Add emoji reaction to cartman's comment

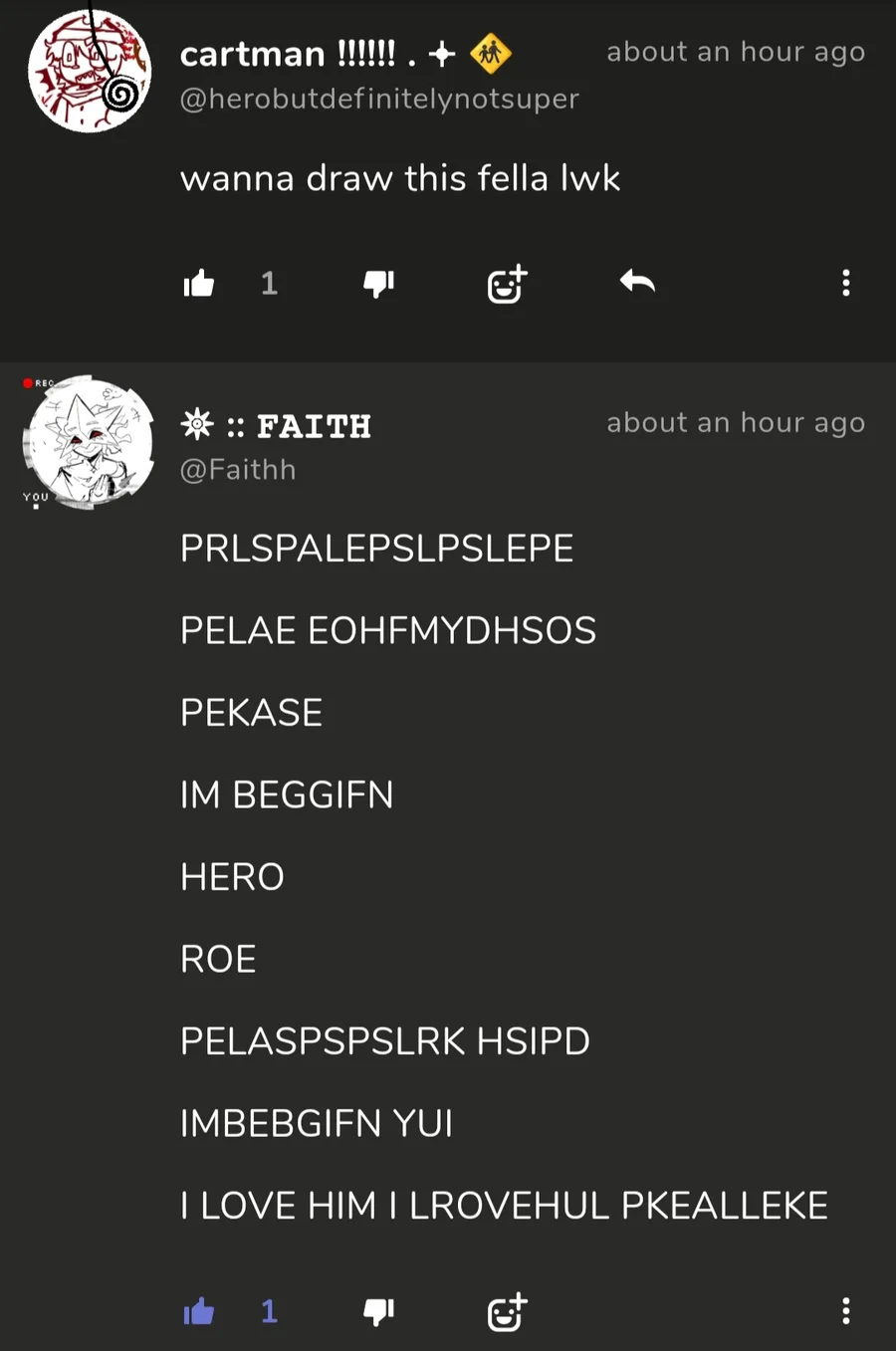(x=507, y=284)
